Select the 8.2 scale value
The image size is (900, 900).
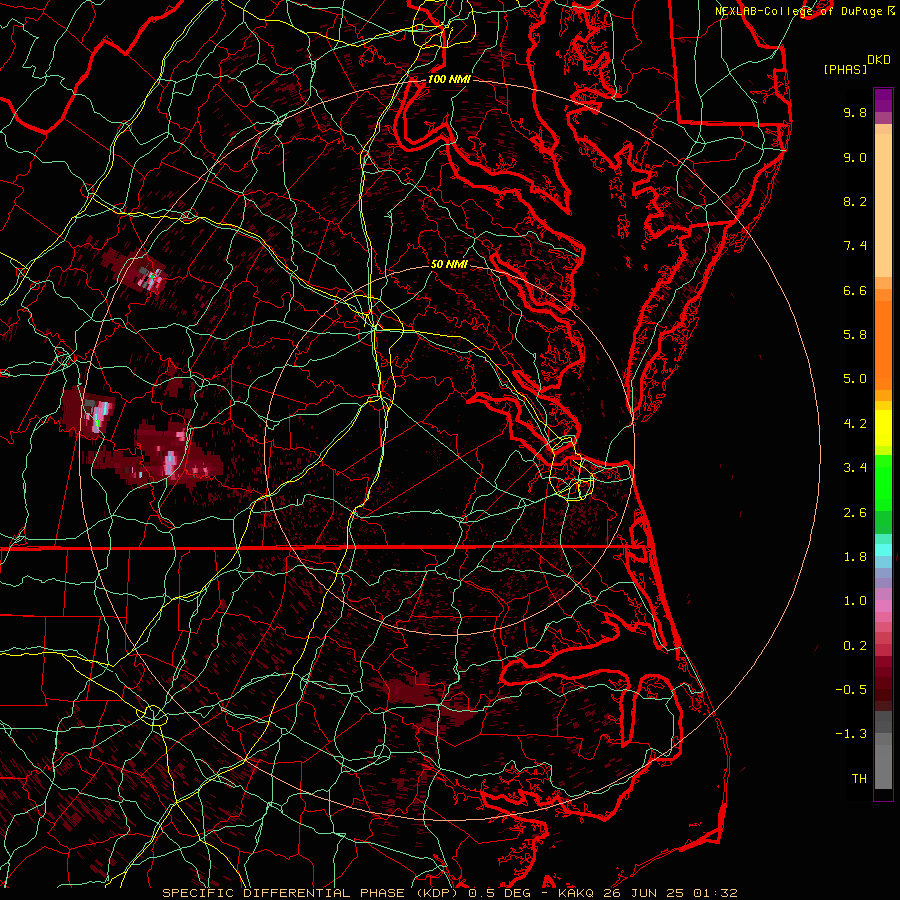click(855, 201)
